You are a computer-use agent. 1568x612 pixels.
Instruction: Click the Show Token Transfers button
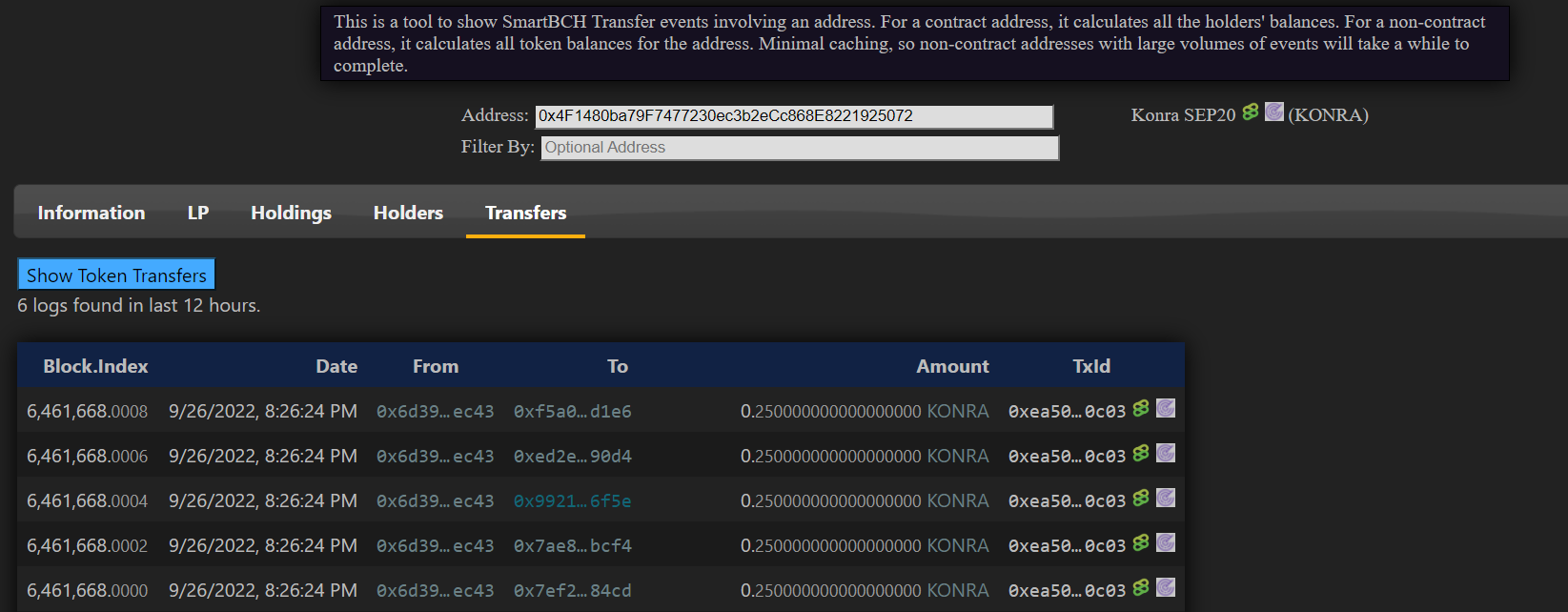click(116, 275)
